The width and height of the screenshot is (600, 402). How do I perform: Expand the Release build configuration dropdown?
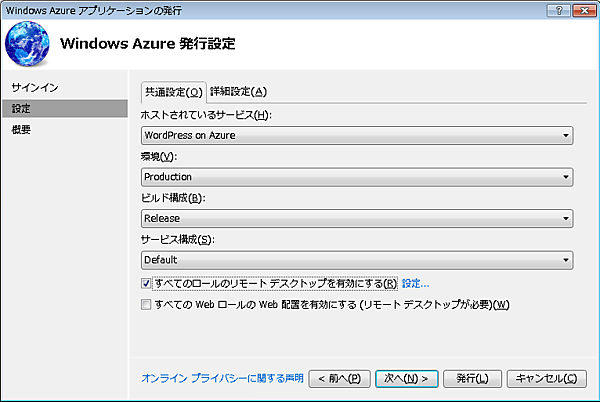click(x=358, y=218)
